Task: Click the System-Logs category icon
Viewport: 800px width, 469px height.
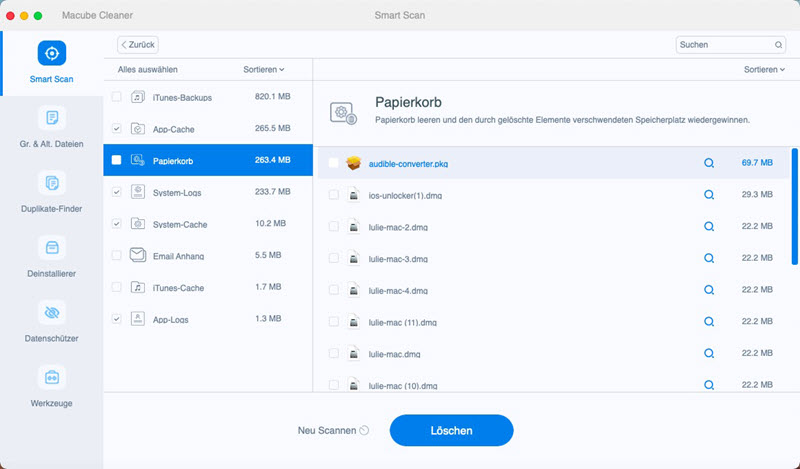Action: point(138,191)
